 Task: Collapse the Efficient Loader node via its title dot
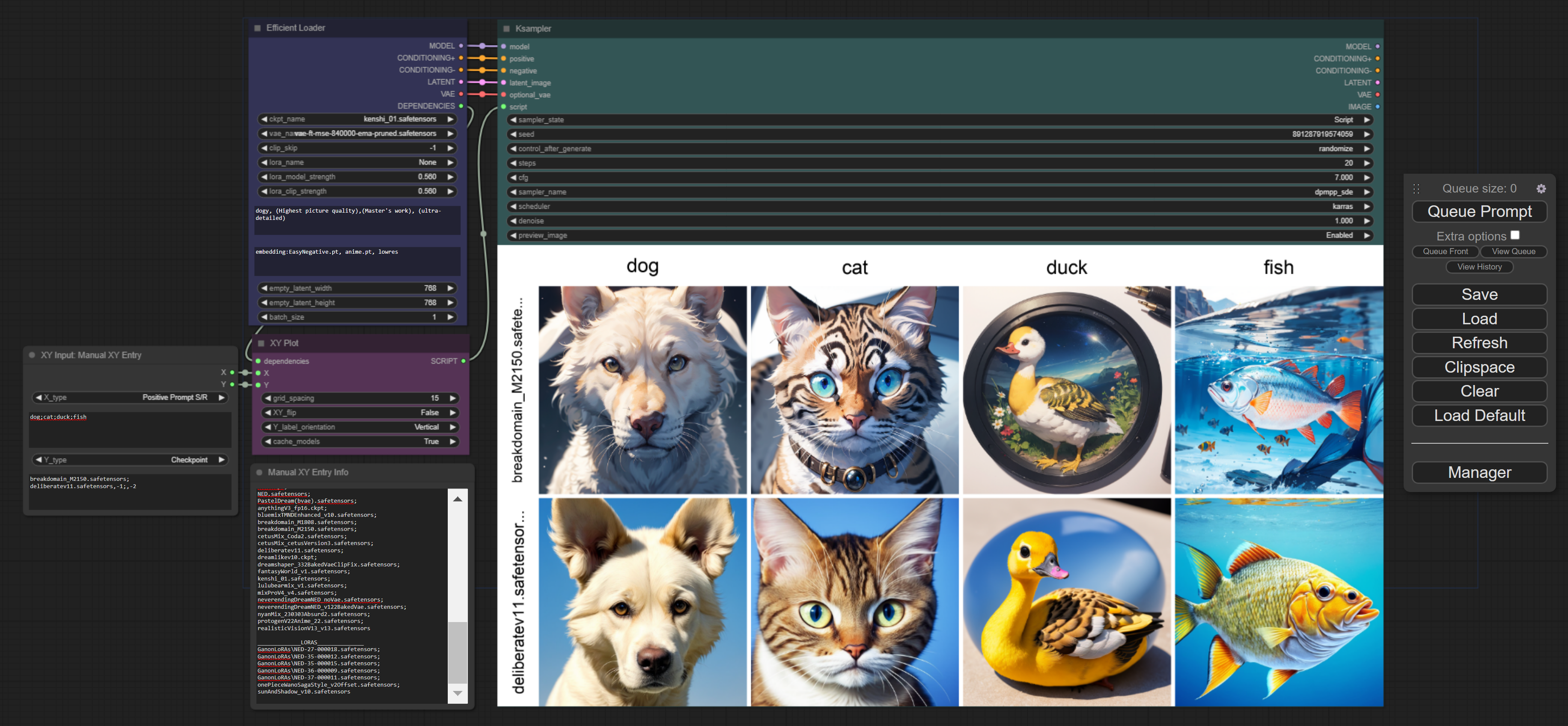257,28
